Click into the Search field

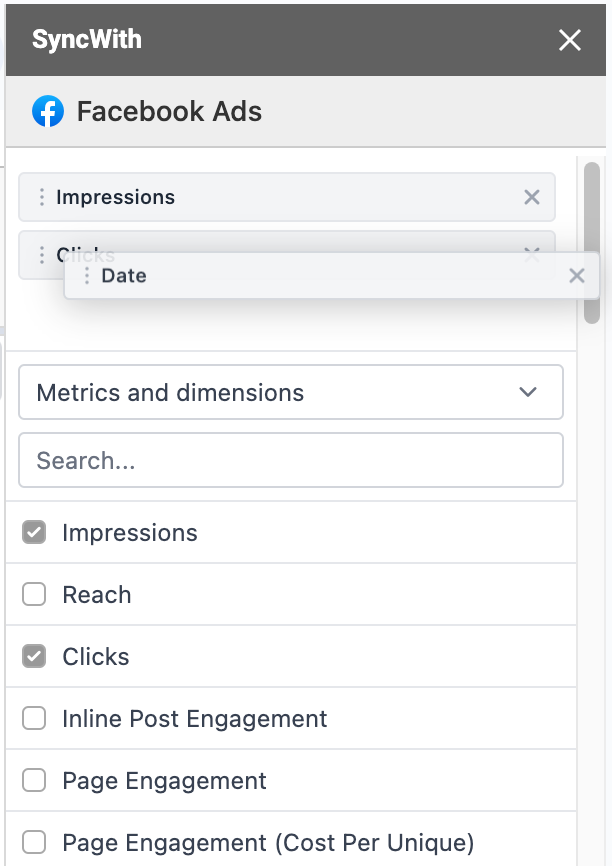(290, 461)
